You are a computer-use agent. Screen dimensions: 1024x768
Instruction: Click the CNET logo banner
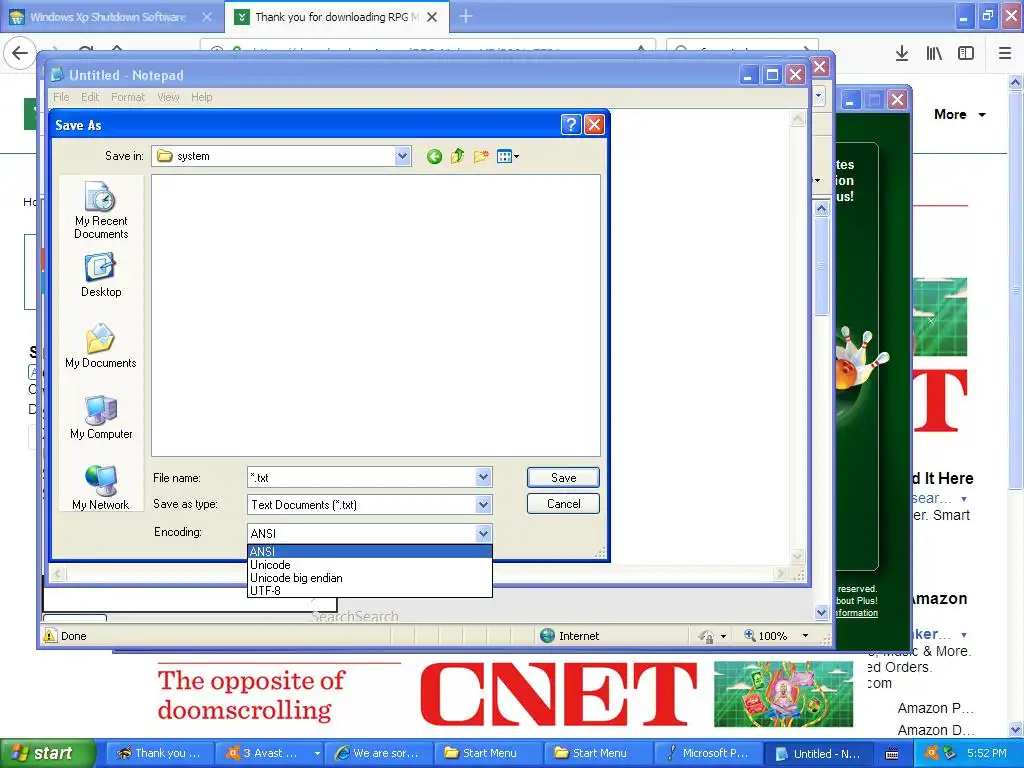pyautogui.click(x=558, y=694)
